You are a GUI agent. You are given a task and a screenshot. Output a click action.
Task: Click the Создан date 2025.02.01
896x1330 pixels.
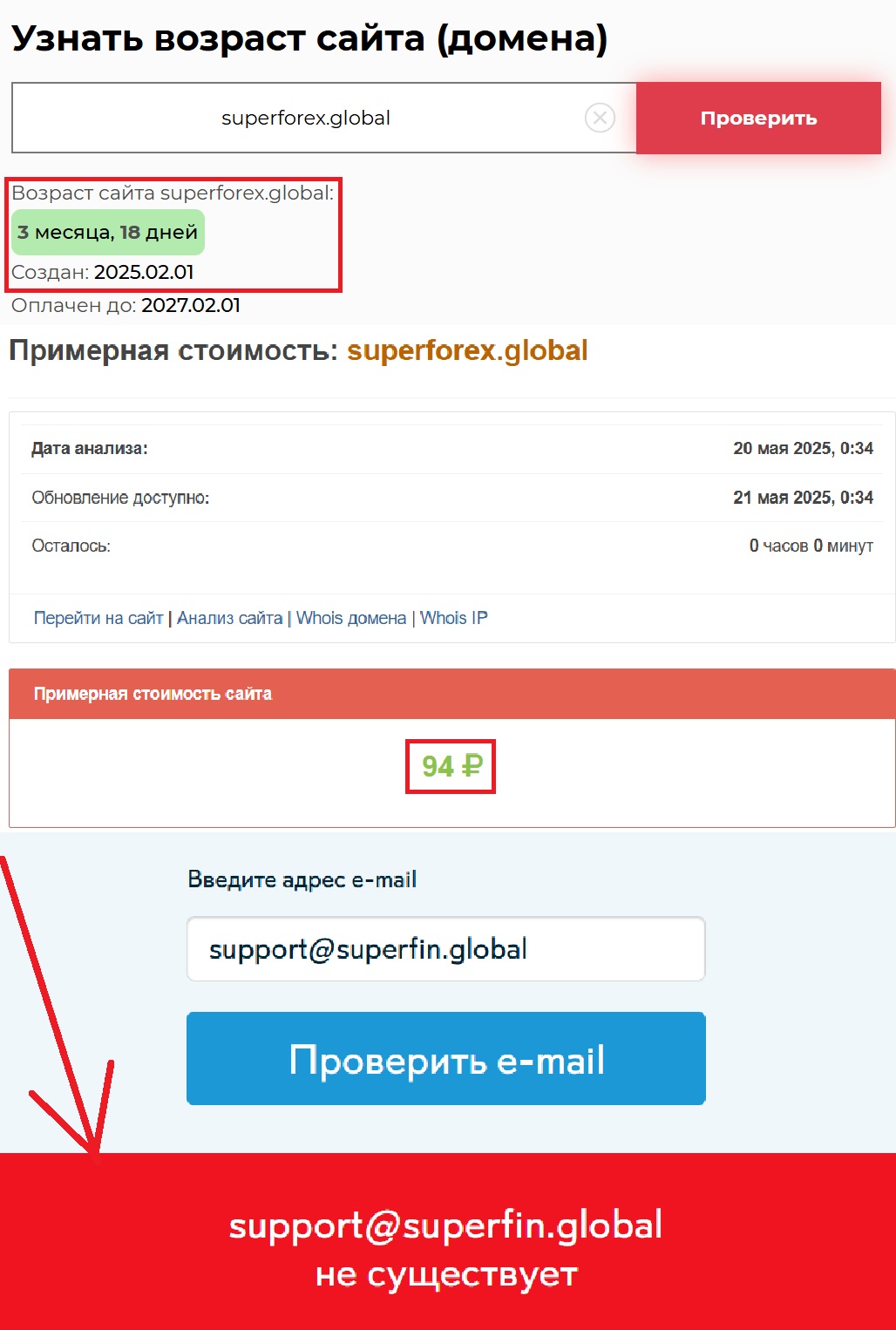tap(144, 272)
